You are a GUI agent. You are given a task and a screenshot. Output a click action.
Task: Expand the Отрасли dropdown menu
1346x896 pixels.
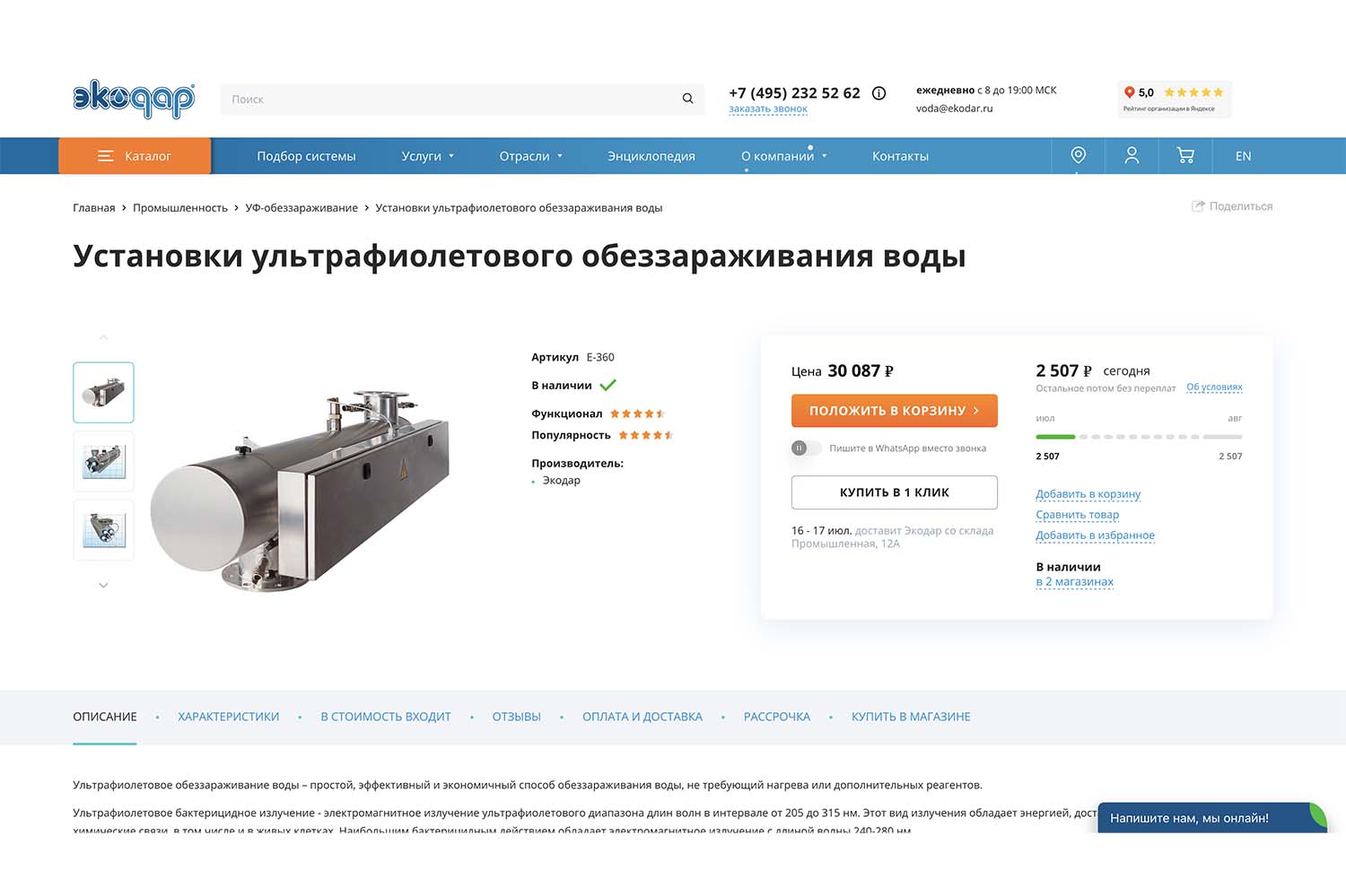(x=531, y=156)
